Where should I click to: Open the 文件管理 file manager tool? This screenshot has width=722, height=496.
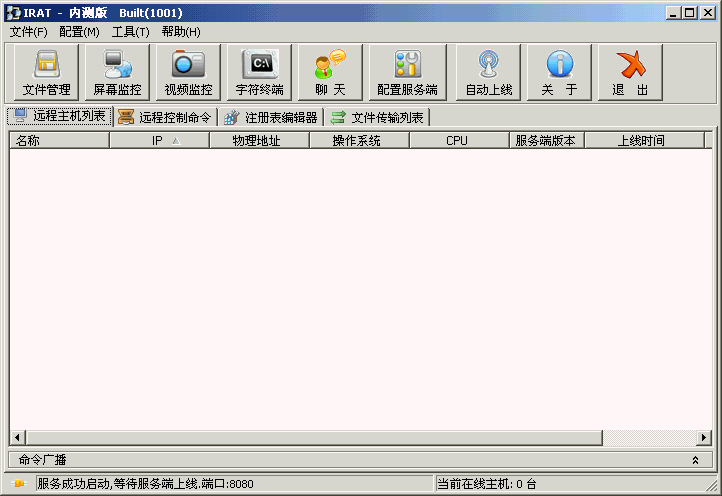[x=46, y=73]
